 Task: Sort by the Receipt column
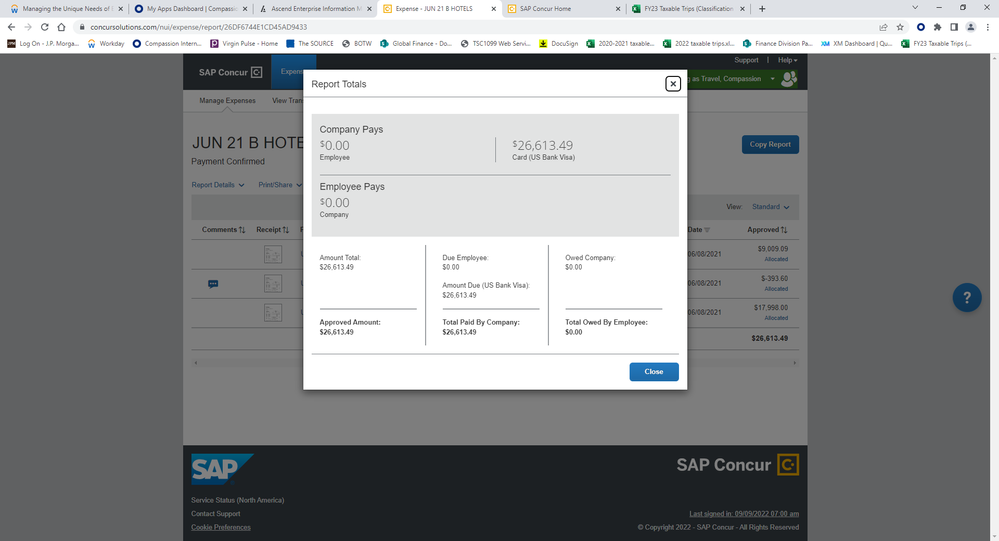point(272,229)
